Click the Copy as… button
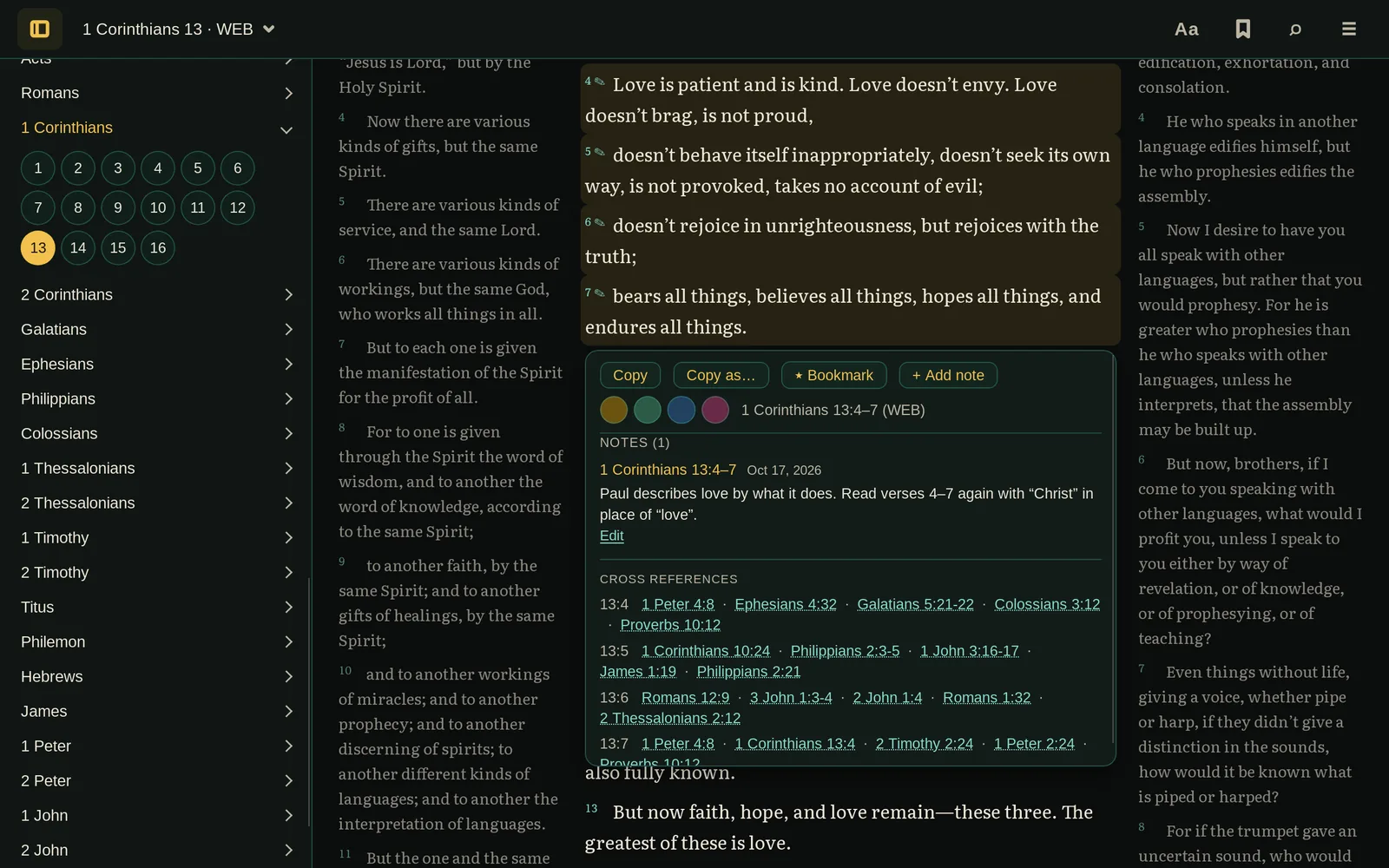Viewport: 1389px width, 868px height. point(721,375)
